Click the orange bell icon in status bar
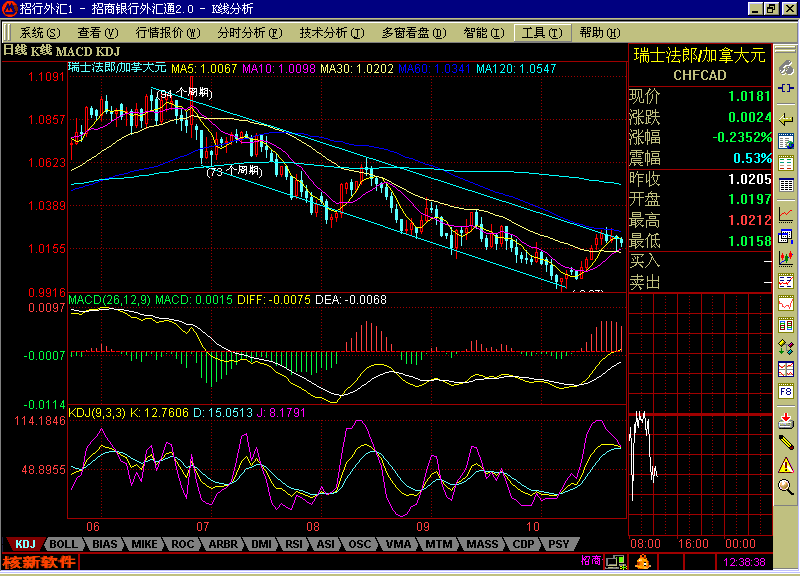The width and height of the screenshot is (800, 576). (x=642, y=563)
